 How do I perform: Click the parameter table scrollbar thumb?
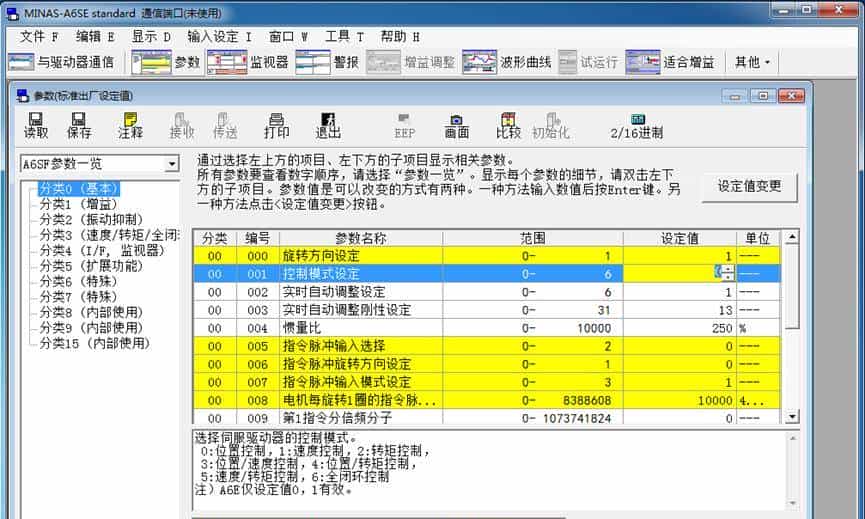(792, 287)
